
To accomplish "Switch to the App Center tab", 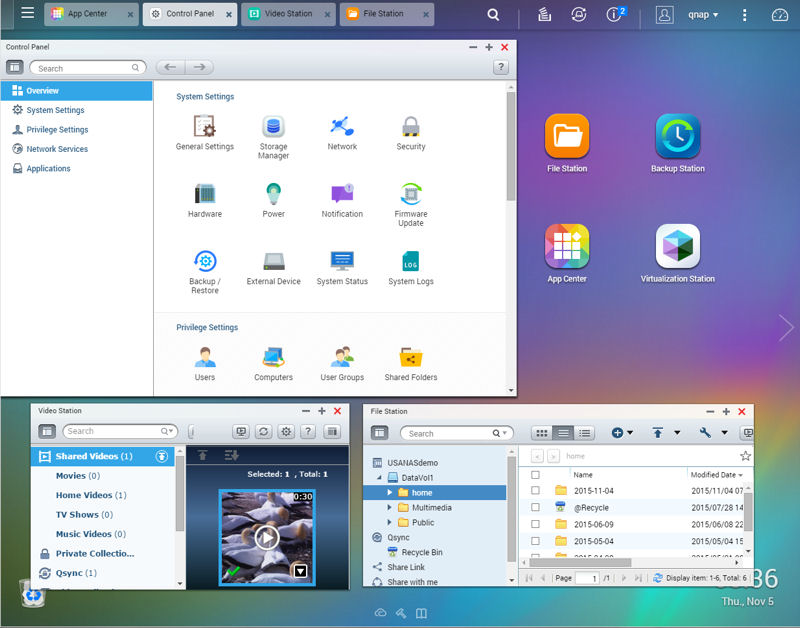I will point(91,14).
